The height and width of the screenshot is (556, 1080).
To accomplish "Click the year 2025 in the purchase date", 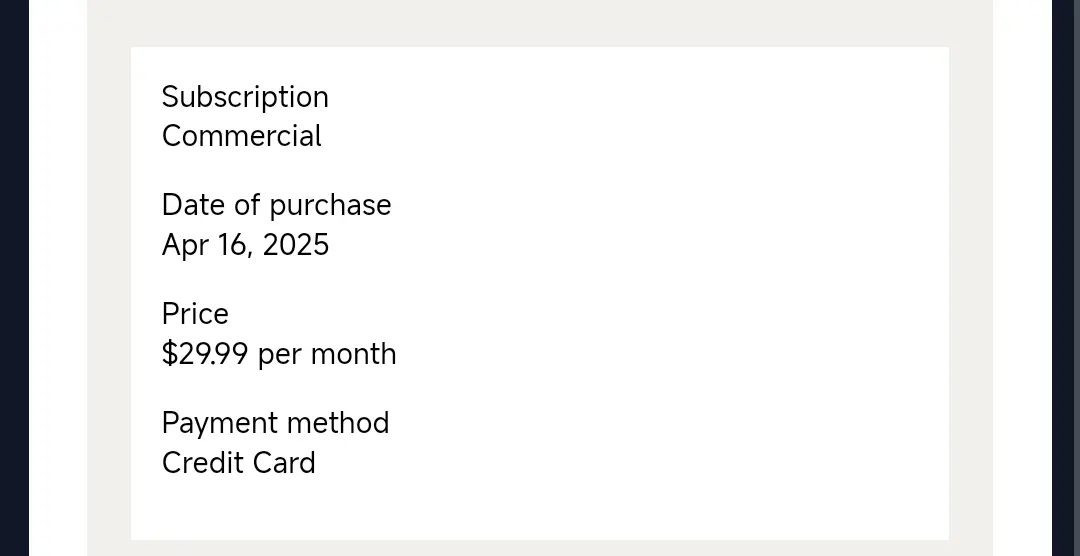I will click(296, 245).
